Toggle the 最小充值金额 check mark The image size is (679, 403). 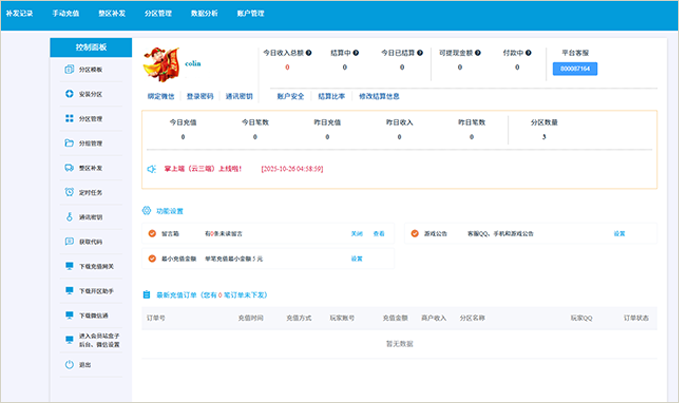[151, 258]
